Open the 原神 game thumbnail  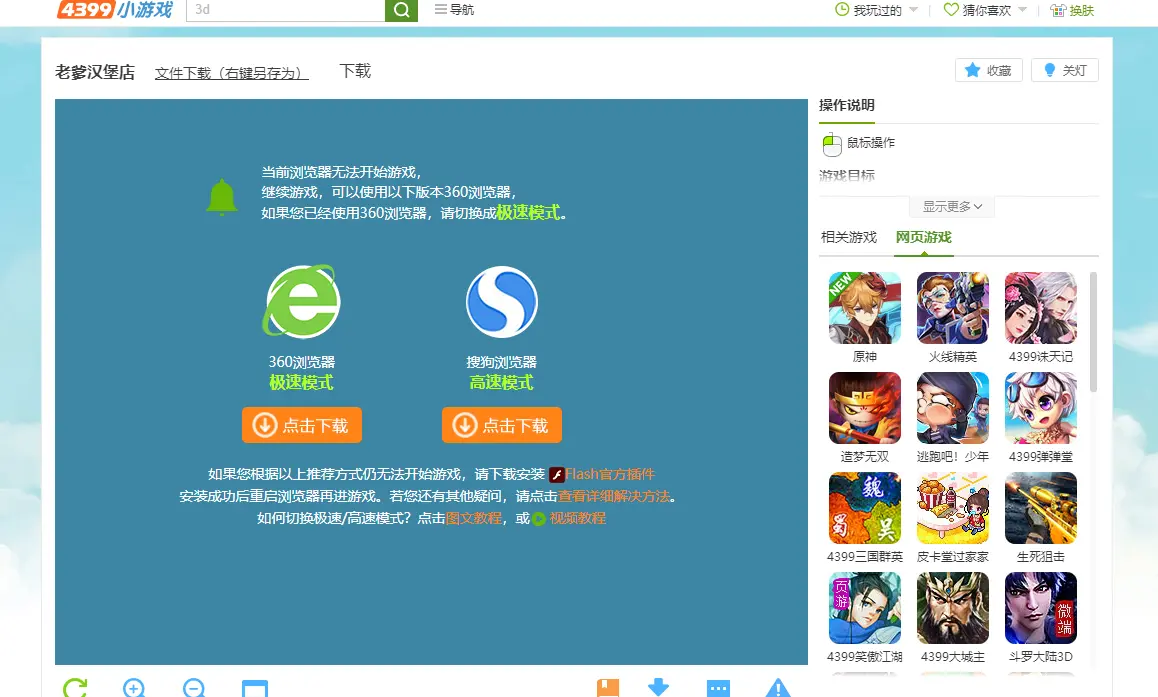[865, 308]
